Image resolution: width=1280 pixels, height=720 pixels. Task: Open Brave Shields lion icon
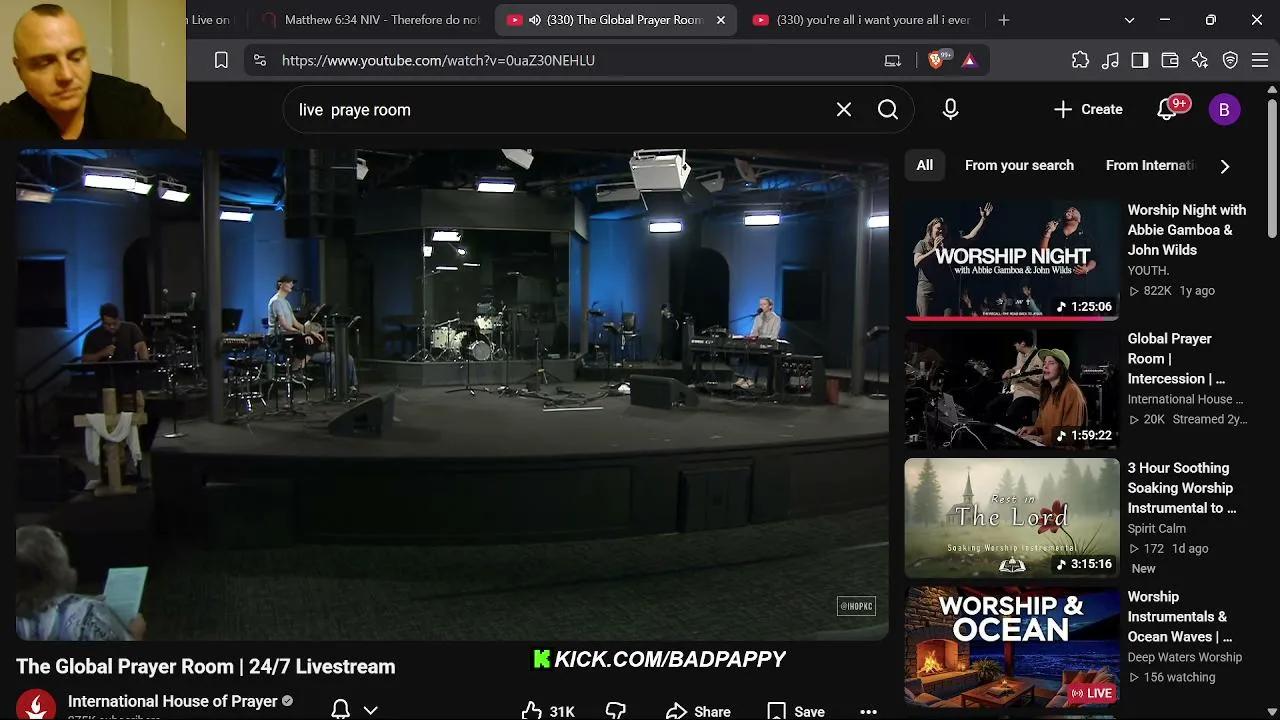click(937, 60)
